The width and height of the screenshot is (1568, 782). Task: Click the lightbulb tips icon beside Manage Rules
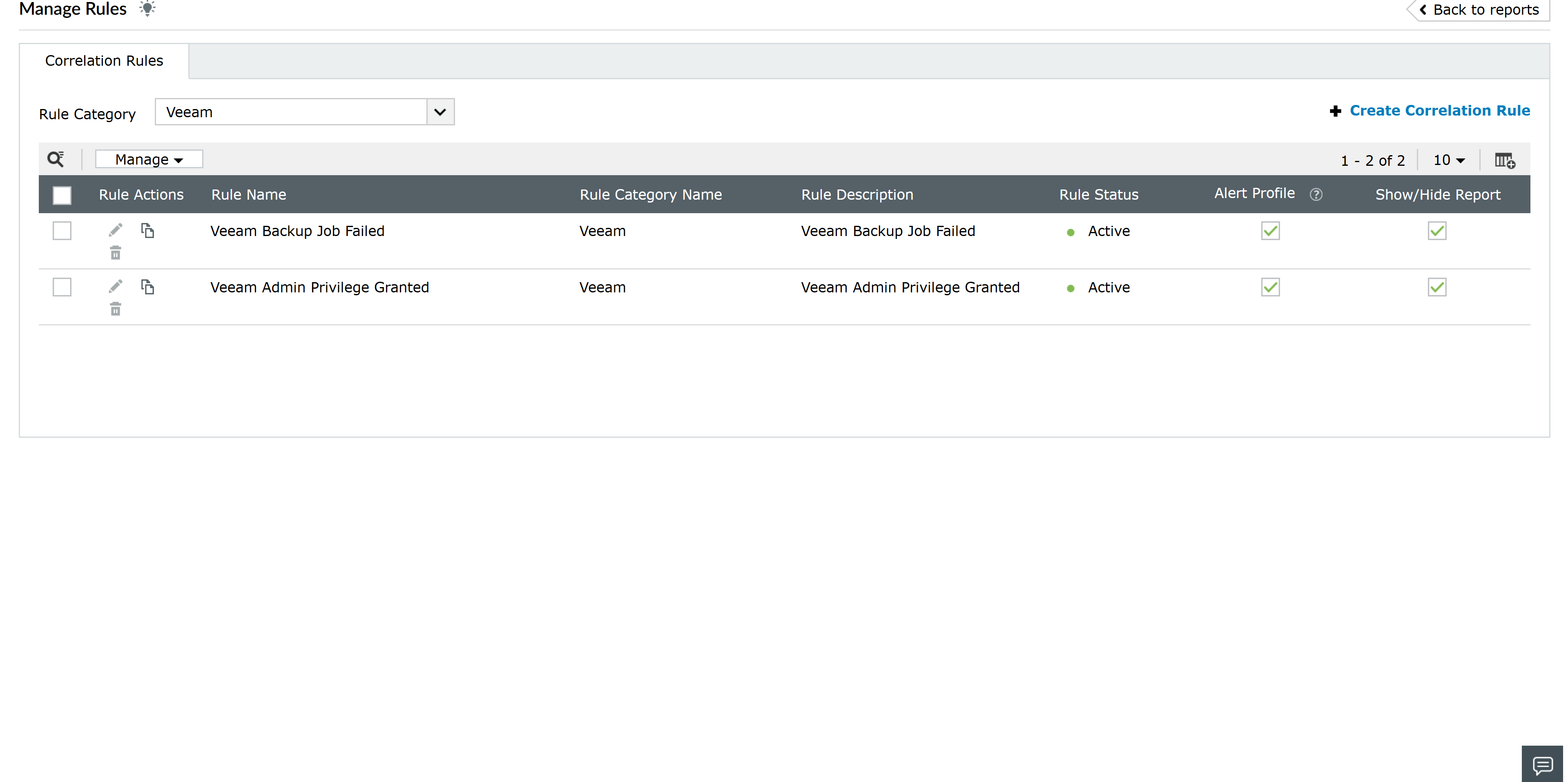click(x=147, y=9)
